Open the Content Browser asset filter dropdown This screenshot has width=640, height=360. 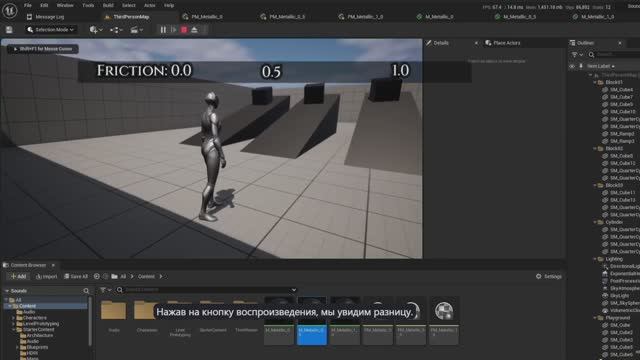tap(105, 290)
